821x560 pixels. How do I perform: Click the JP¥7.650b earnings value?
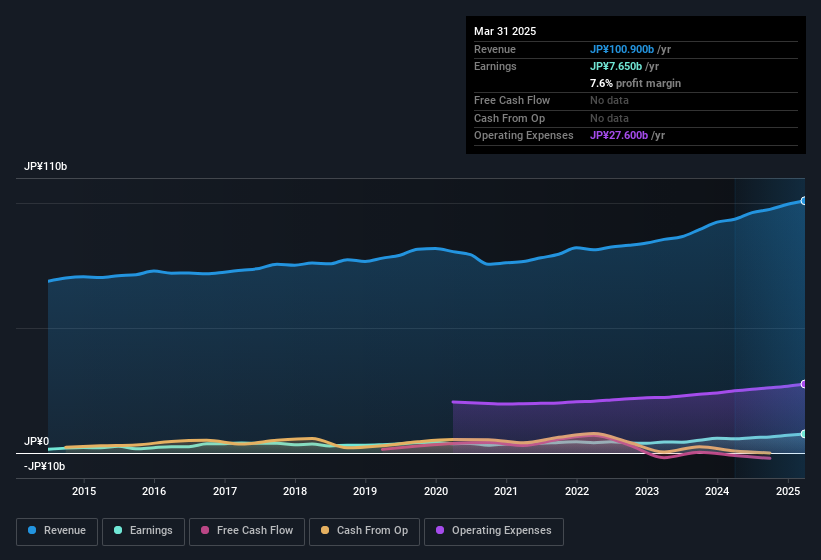click(x=616, y=66)
